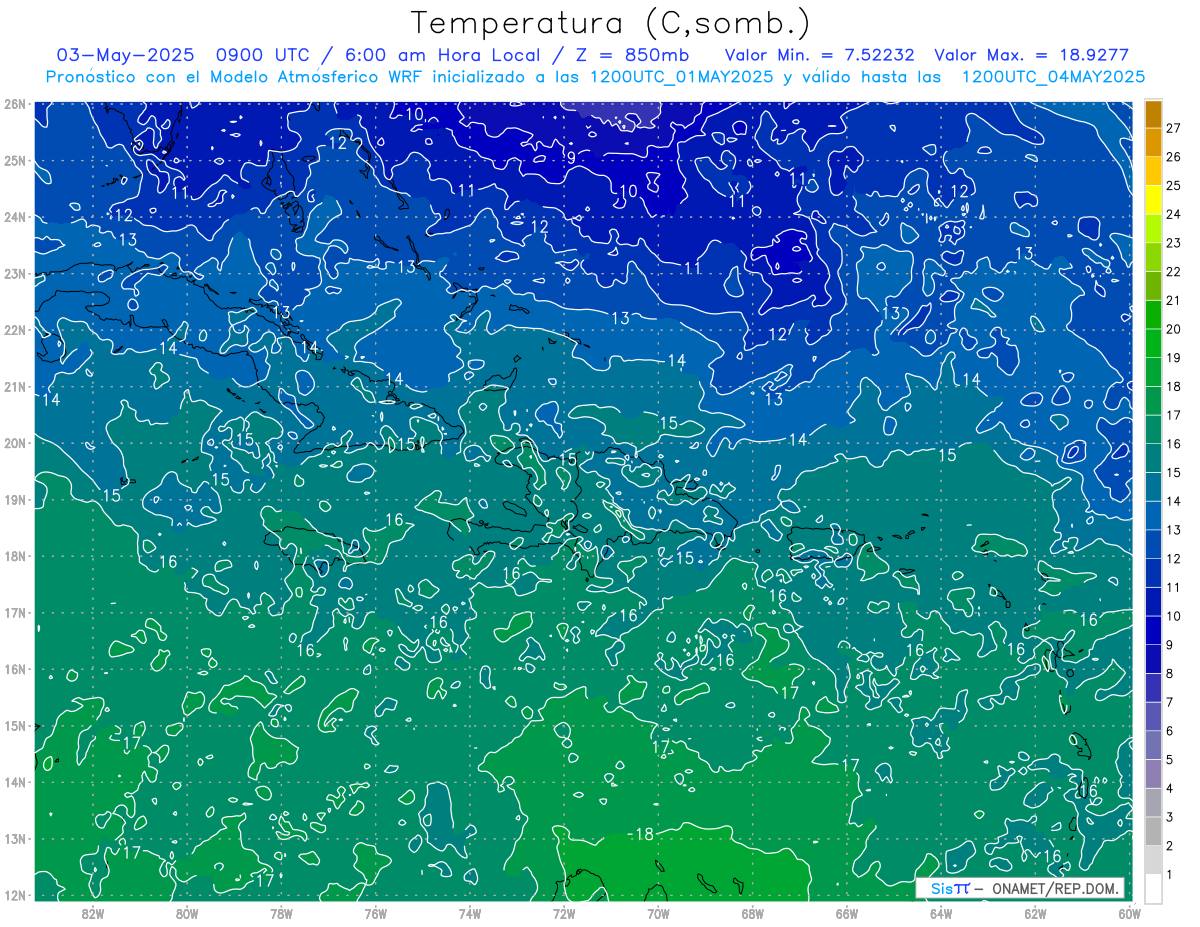
Task: Click the "21N" latitude axis label
Action: click(14, 386)
